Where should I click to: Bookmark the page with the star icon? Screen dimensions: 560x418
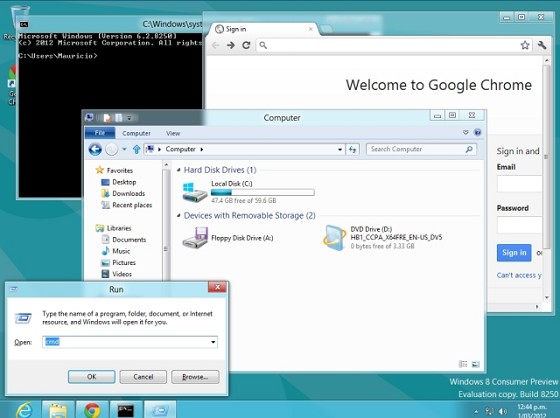(525, 45)
